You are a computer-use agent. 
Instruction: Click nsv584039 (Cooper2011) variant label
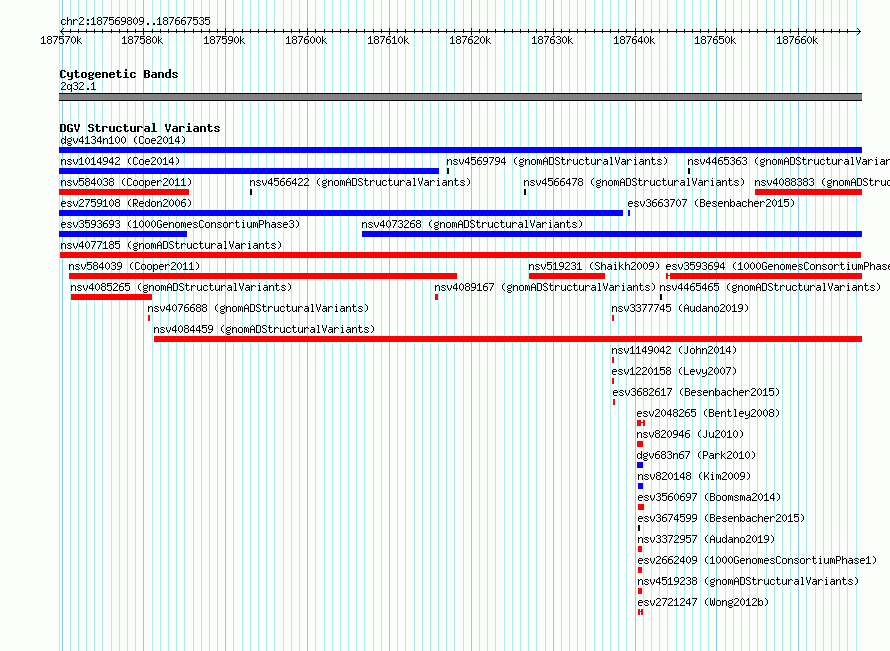point(135,266)
